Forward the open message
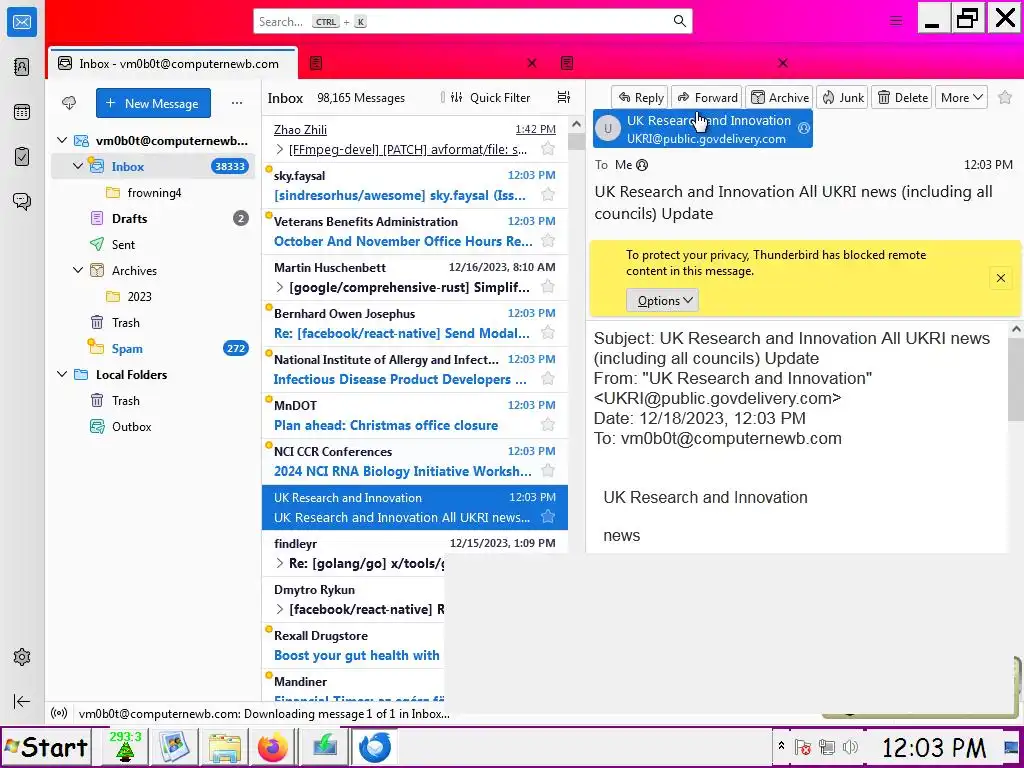The width and height of the screenshot is (1024, 768). tap(707, 97)
